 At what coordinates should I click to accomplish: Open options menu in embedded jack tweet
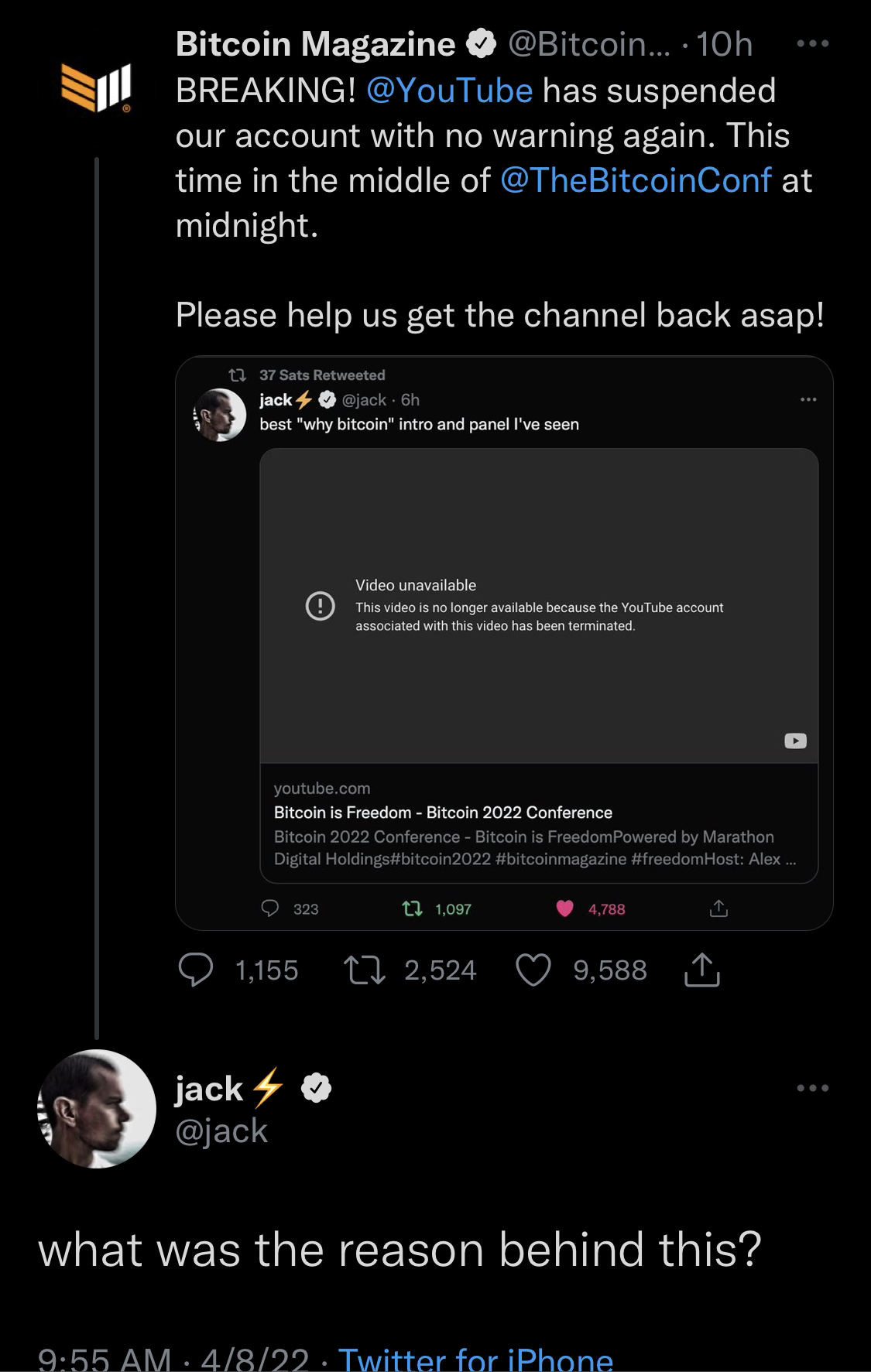pos(808,399)
